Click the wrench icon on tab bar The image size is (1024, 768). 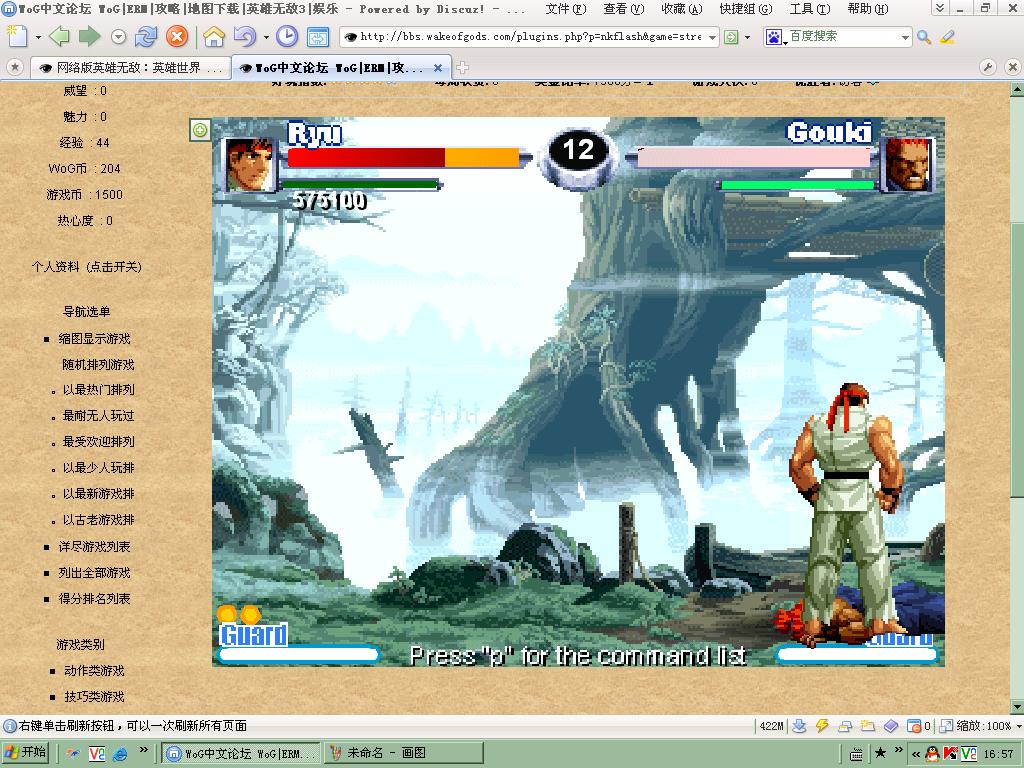coord(988,67)
